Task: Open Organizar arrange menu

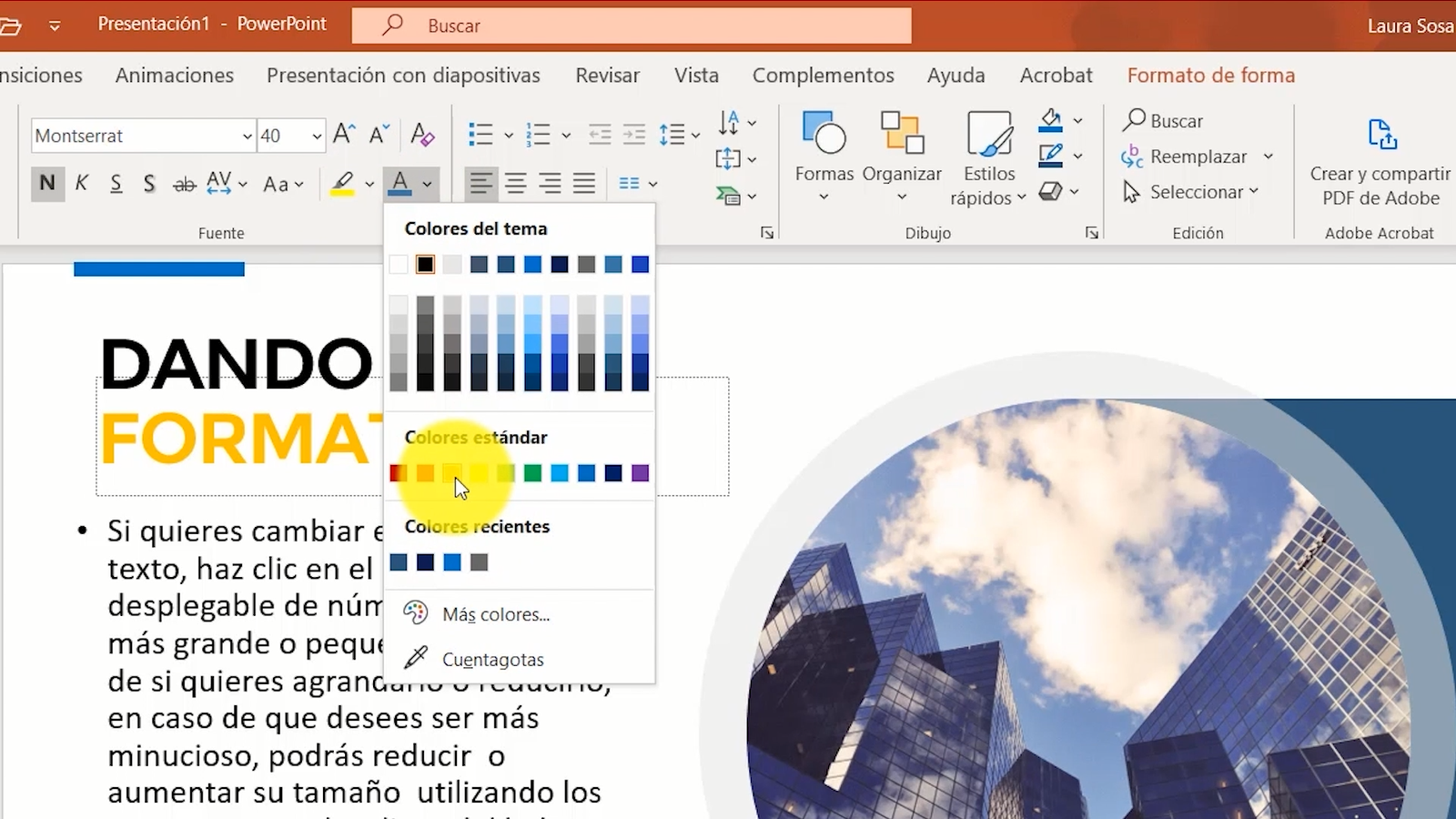Action: 902,157
